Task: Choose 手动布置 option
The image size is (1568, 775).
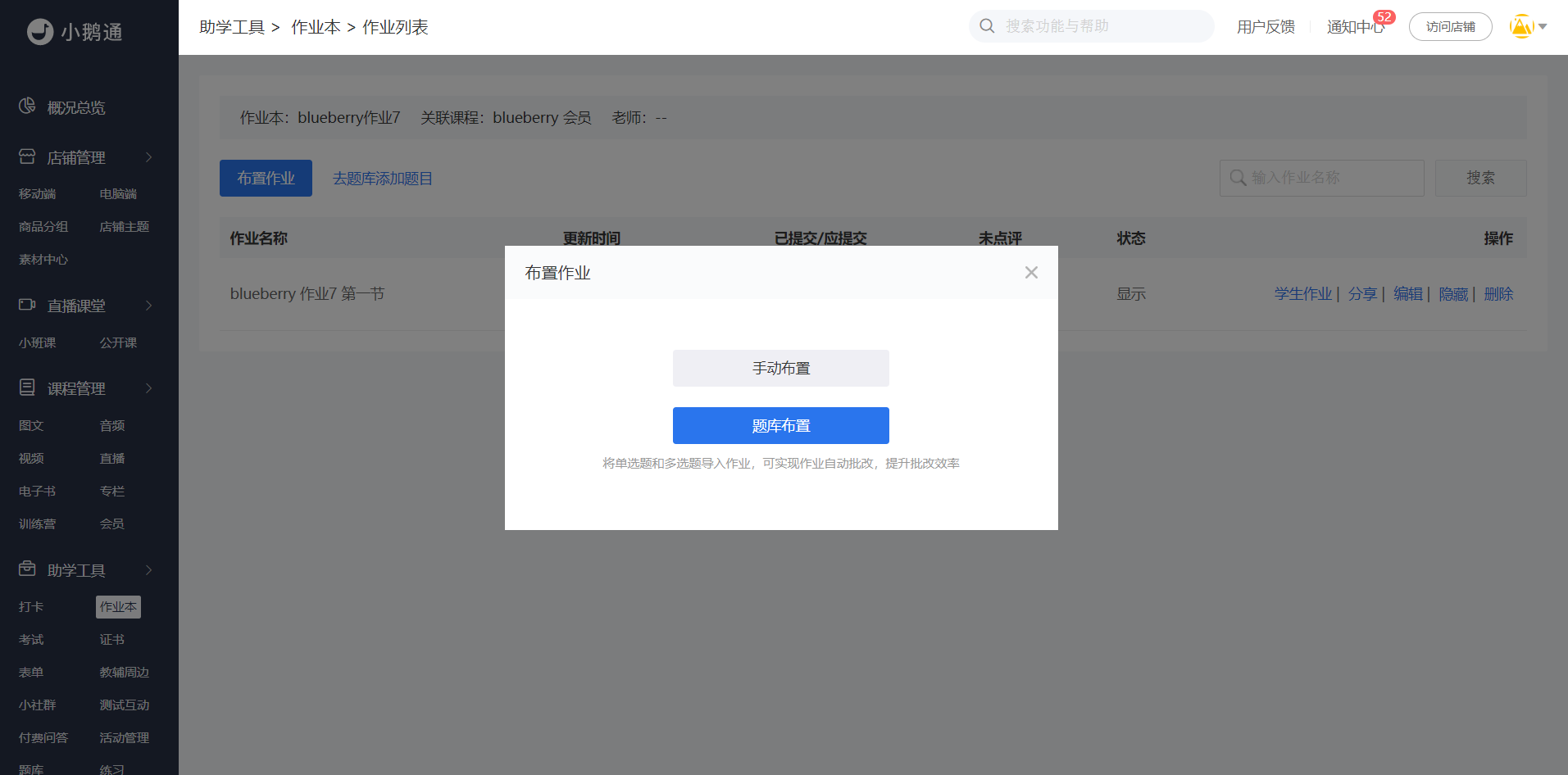Action: pos(780,369)
